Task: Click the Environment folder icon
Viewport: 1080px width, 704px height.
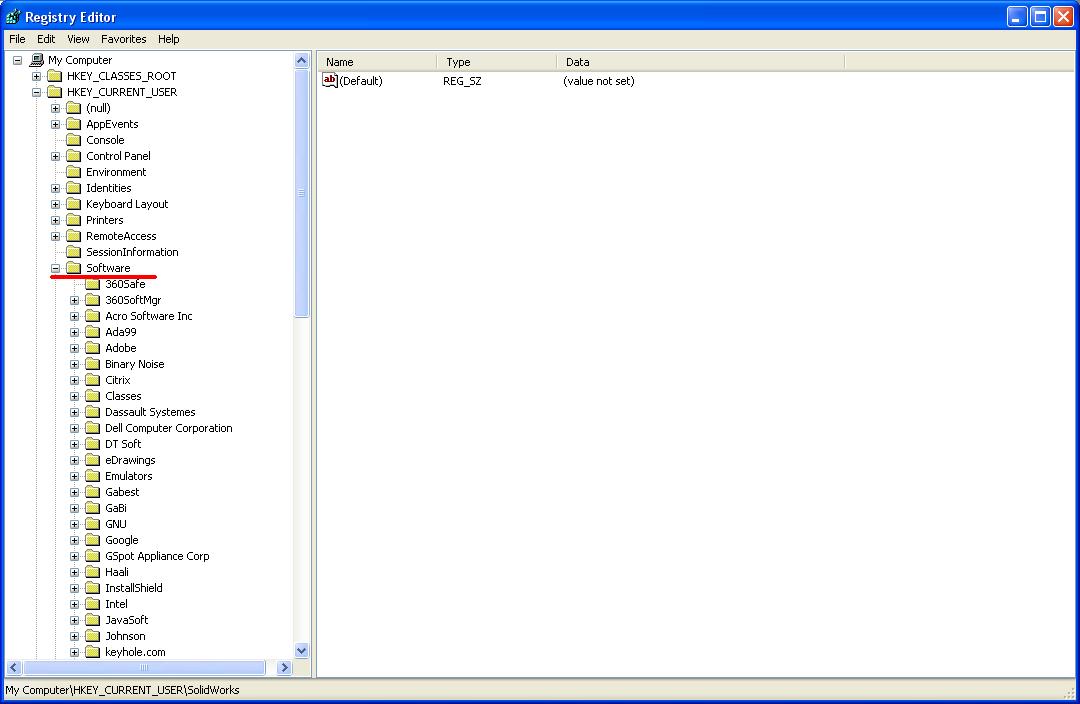Action: [x=74, y=172]
